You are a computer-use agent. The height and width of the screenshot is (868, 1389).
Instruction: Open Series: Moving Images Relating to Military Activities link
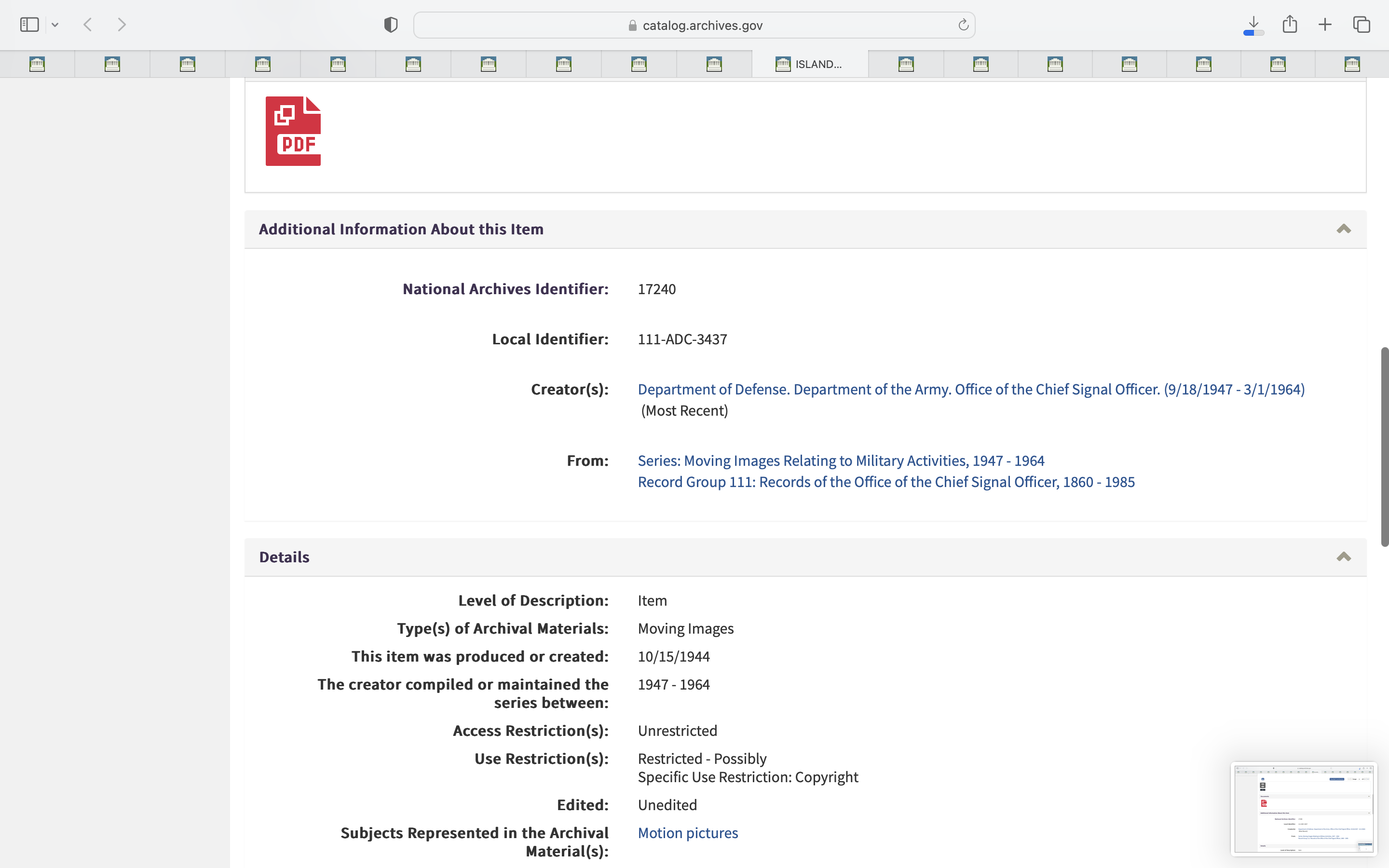pos(841,461)
